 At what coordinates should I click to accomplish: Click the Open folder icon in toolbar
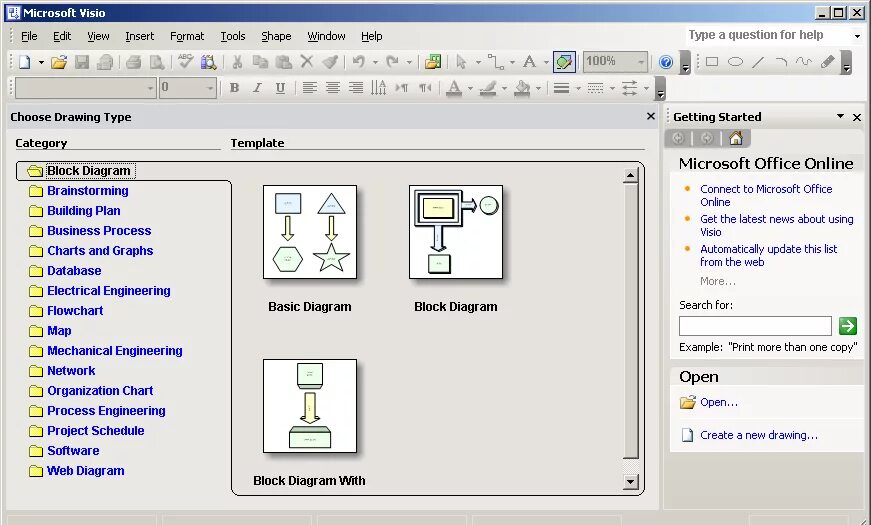pos(59,62)
